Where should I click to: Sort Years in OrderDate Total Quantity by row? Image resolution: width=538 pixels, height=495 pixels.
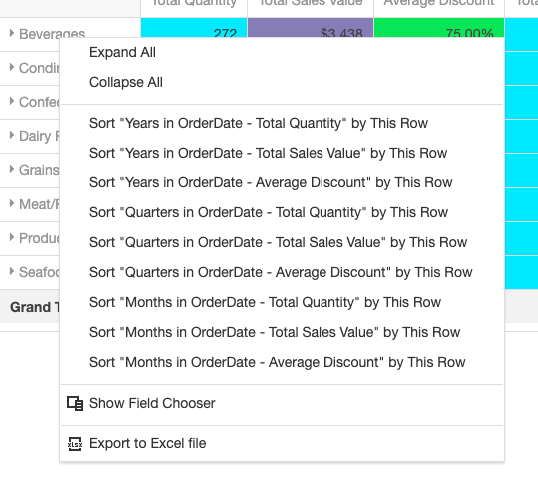click(282, 123)
